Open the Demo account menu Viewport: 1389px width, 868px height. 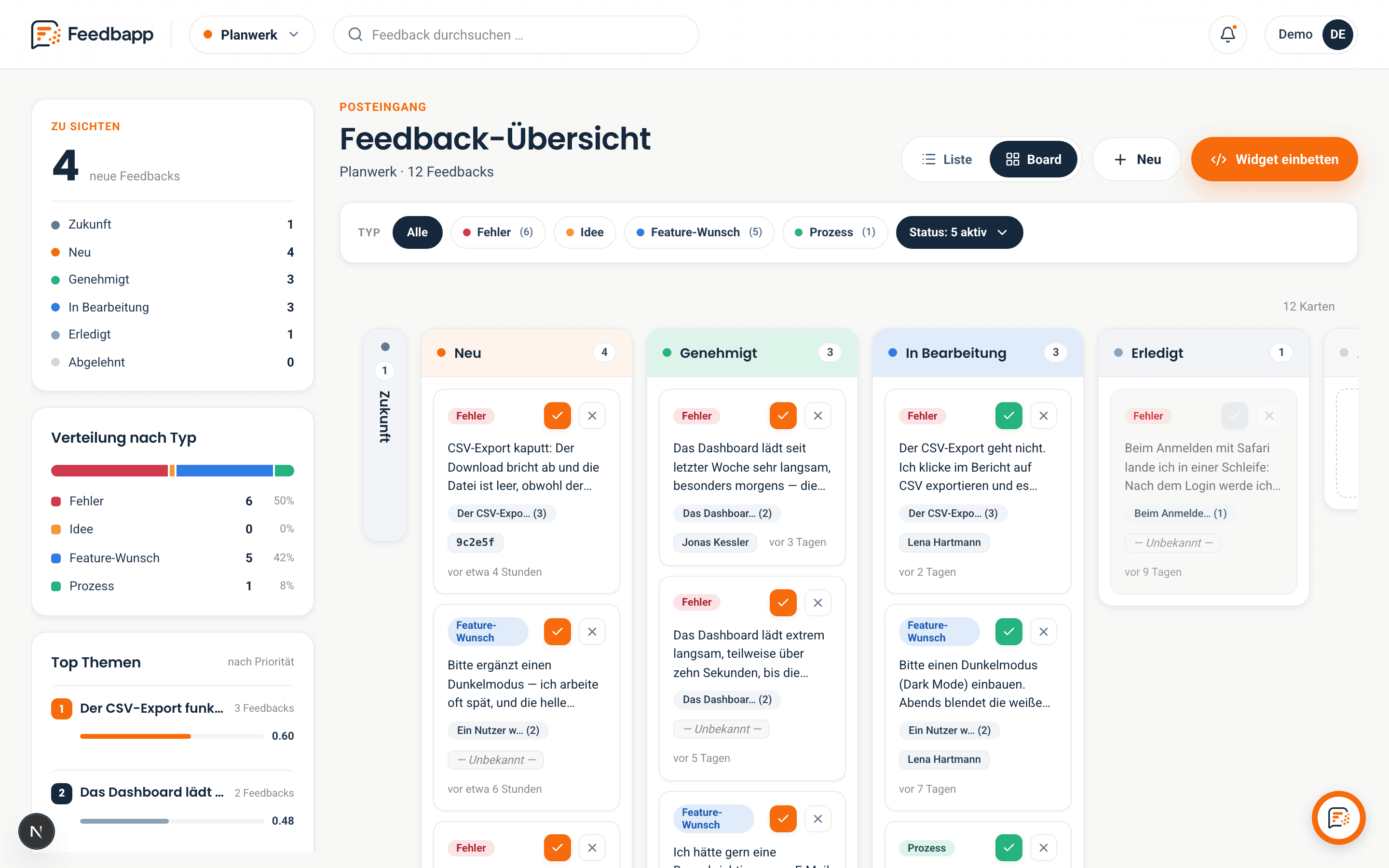[x=1311, y=34]
